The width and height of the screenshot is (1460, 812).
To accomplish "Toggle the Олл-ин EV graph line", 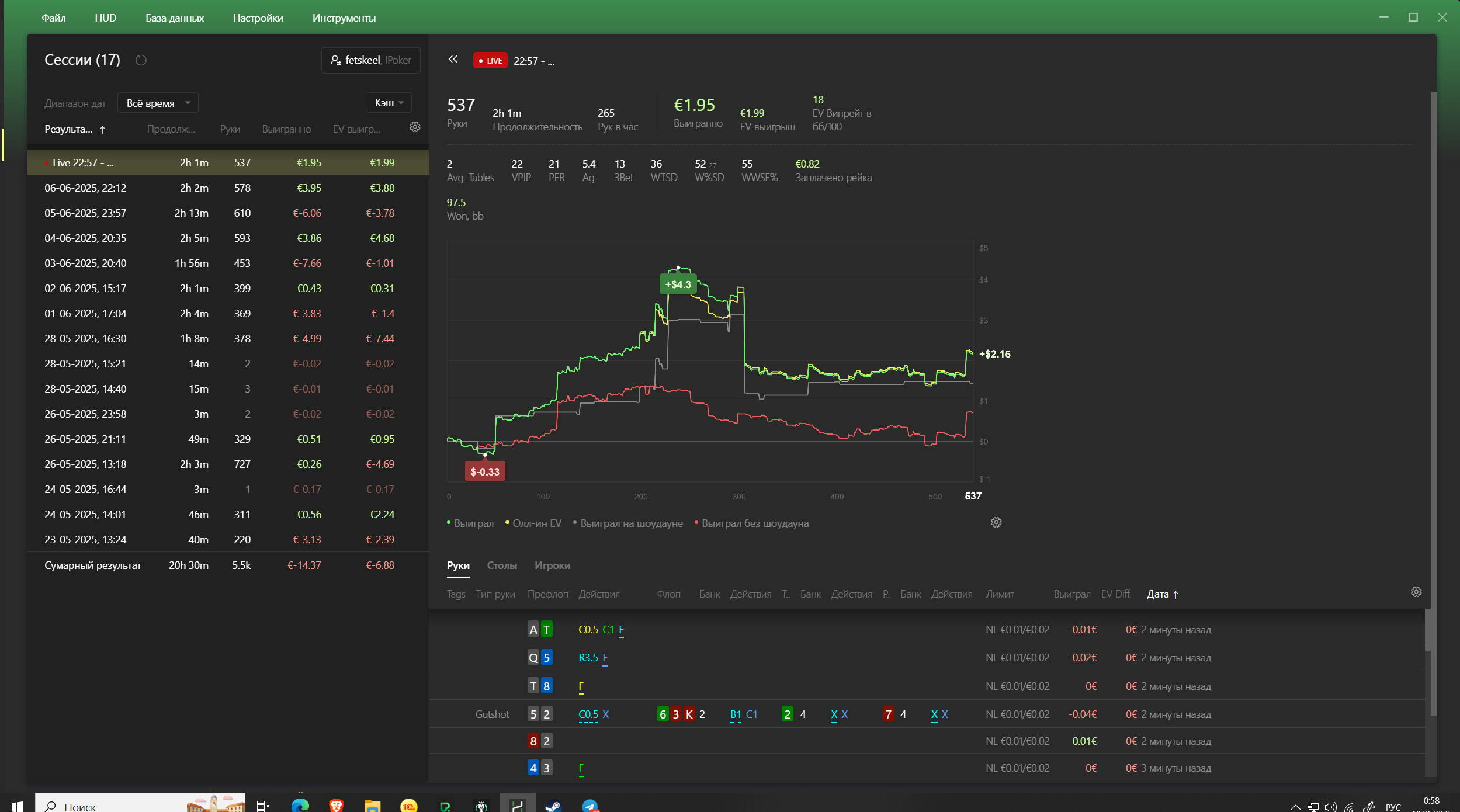I will click(x=533, y=523).
